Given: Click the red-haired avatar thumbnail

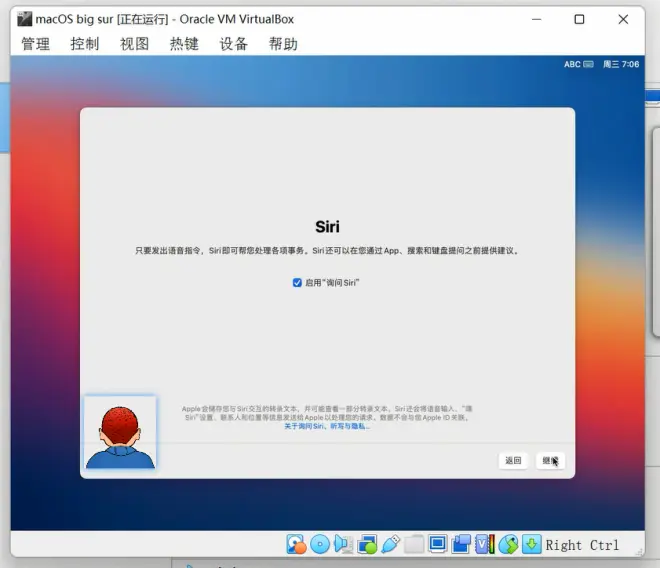Looking at the screenshot, I should pos(120,432).
